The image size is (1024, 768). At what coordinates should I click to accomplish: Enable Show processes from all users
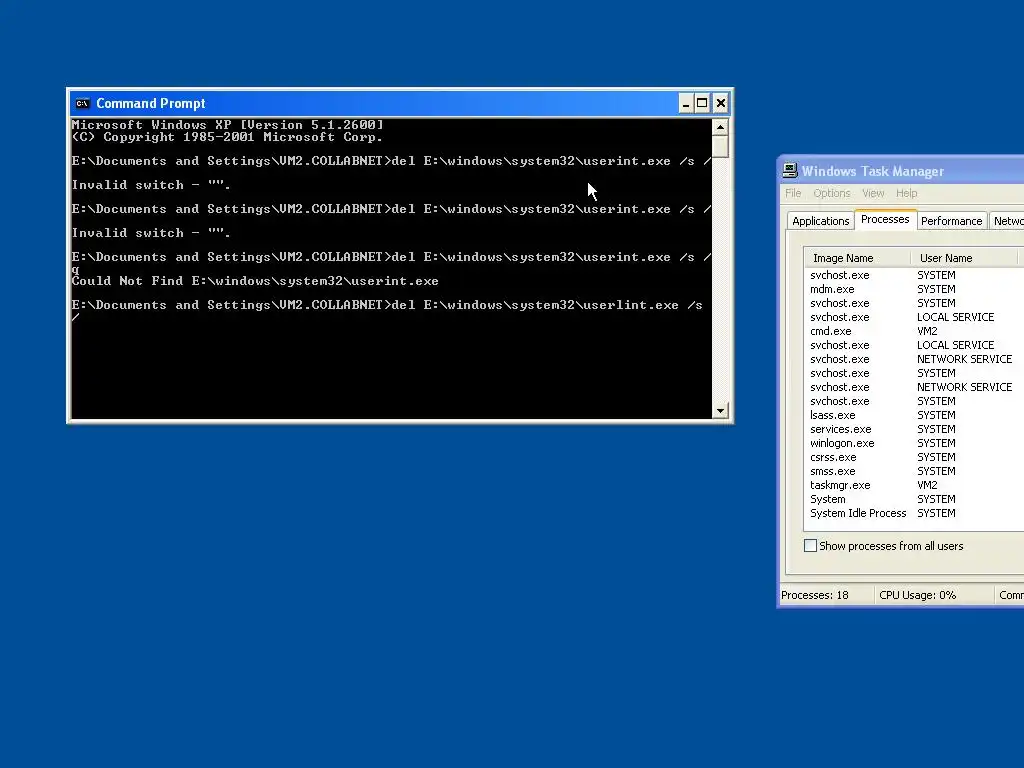(x=810, y=545)
